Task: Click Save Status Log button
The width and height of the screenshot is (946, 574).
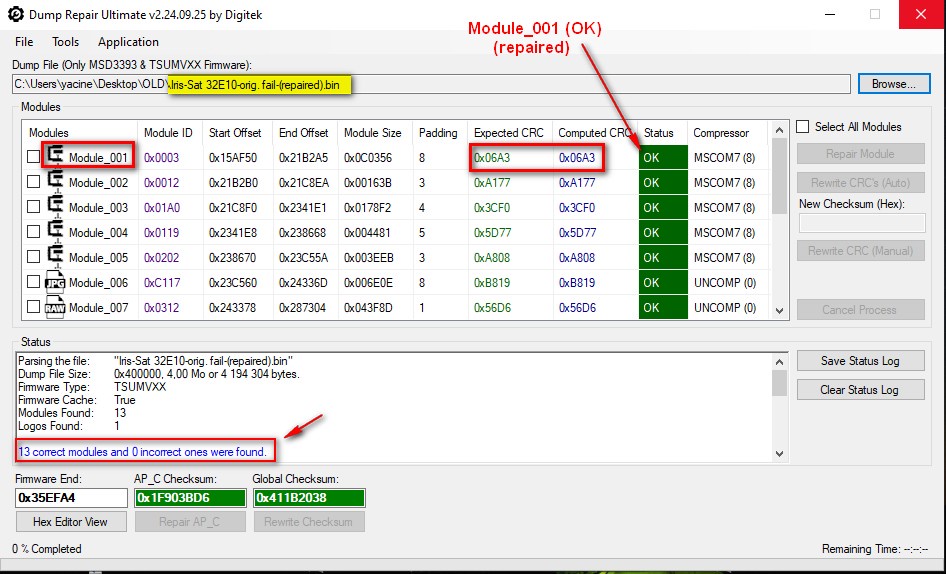Action: coord(860,361)
